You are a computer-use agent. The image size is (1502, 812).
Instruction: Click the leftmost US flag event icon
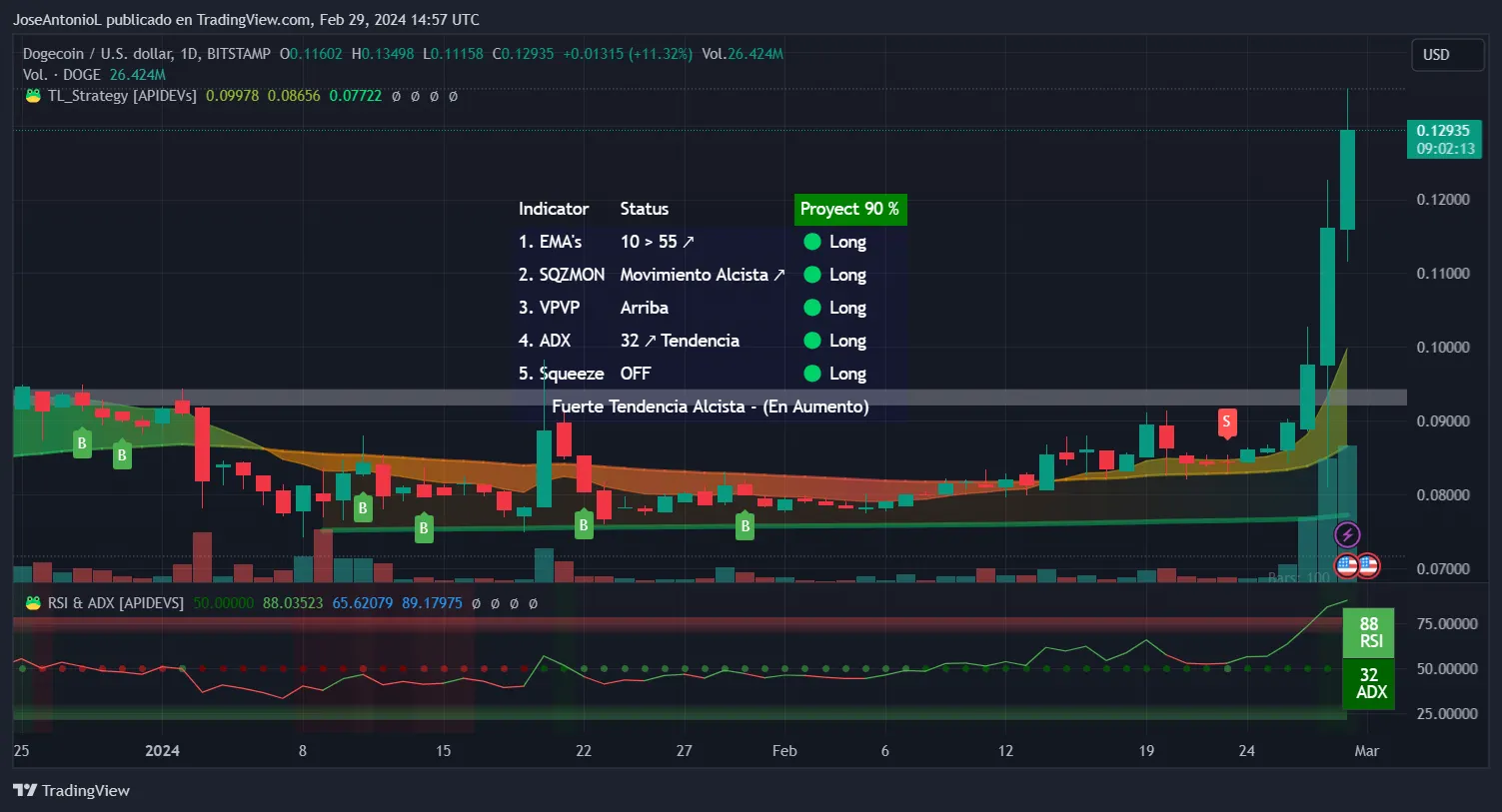pyautogui.click(x=1346, y=566)
